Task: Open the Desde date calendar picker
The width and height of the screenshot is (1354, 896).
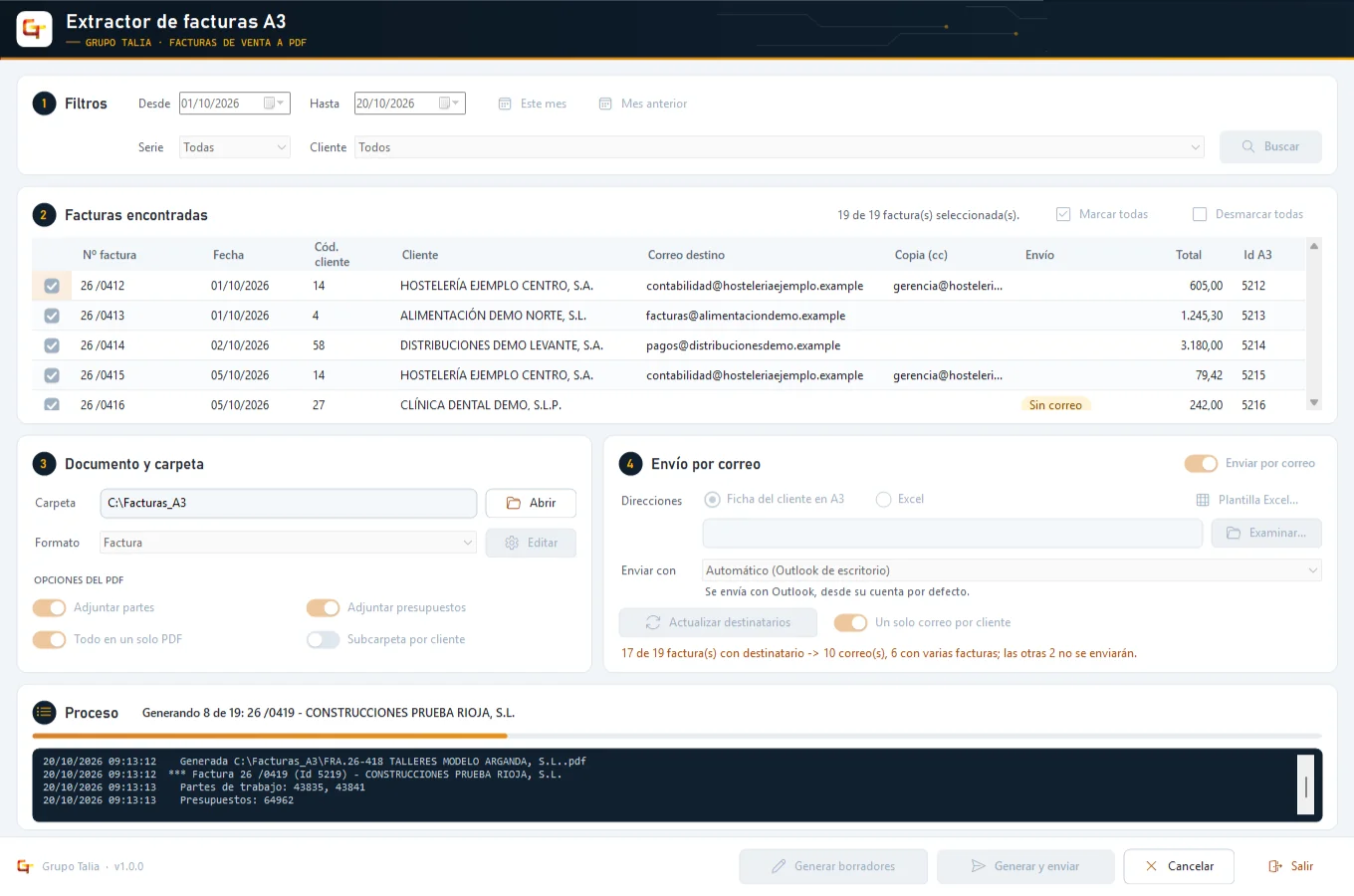Action: tap(275, 104)
